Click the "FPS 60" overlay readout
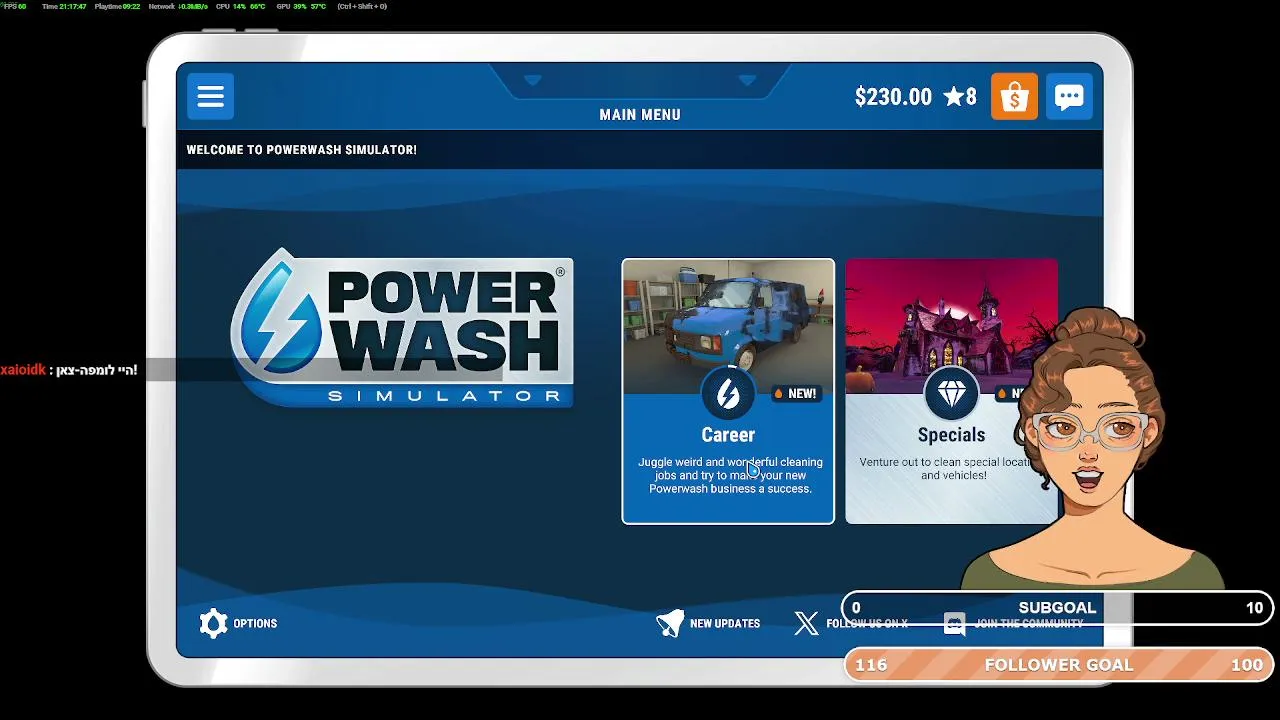 (x=14, y=6)
